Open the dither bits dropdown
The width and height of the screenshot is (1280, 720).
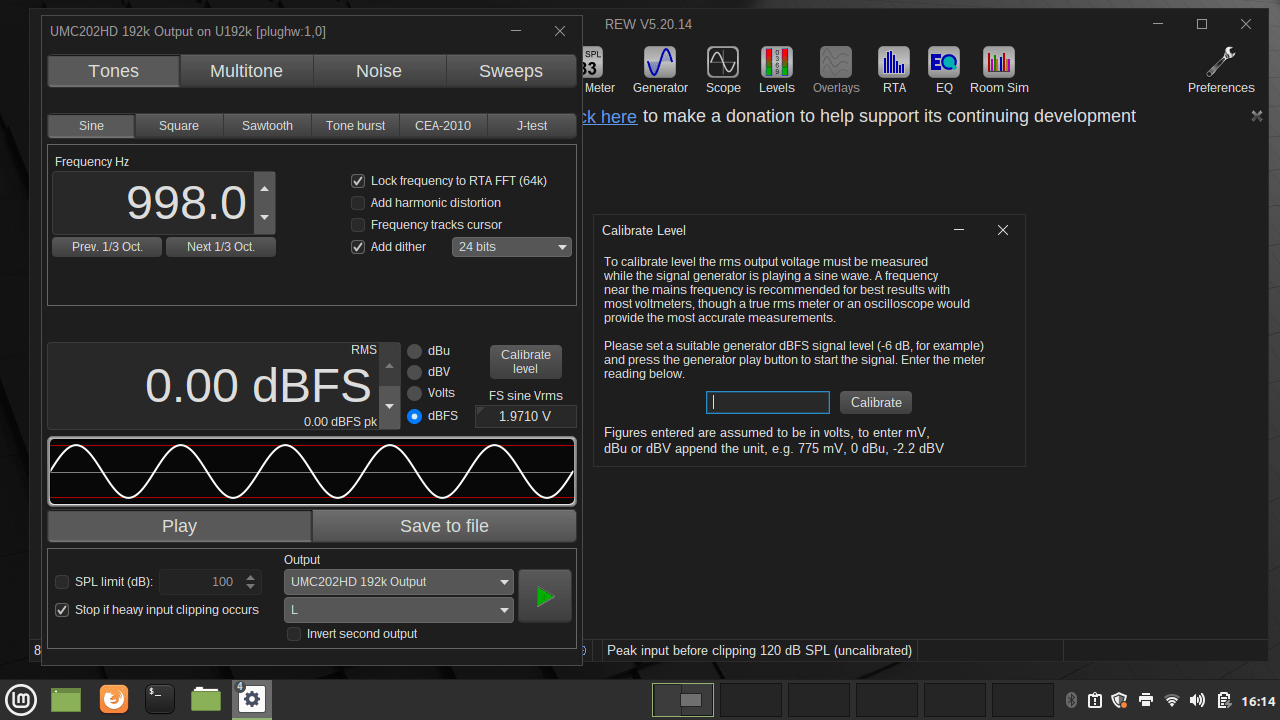coord(512,247)
